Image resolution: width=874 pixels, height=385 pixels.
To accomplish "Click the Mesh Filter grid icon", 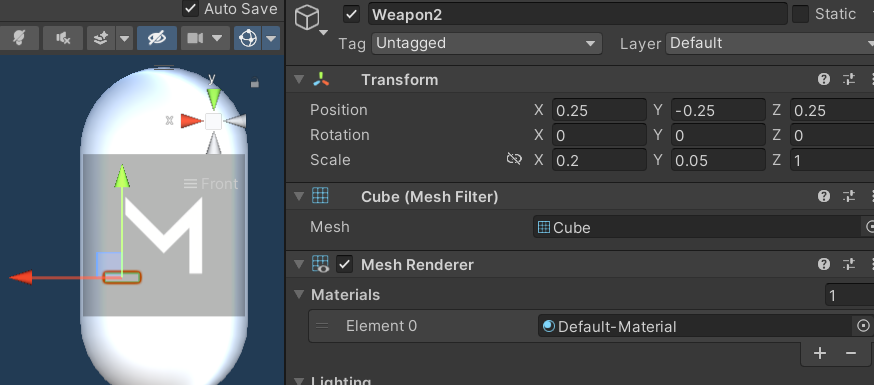I will click(x=320, y=196).
